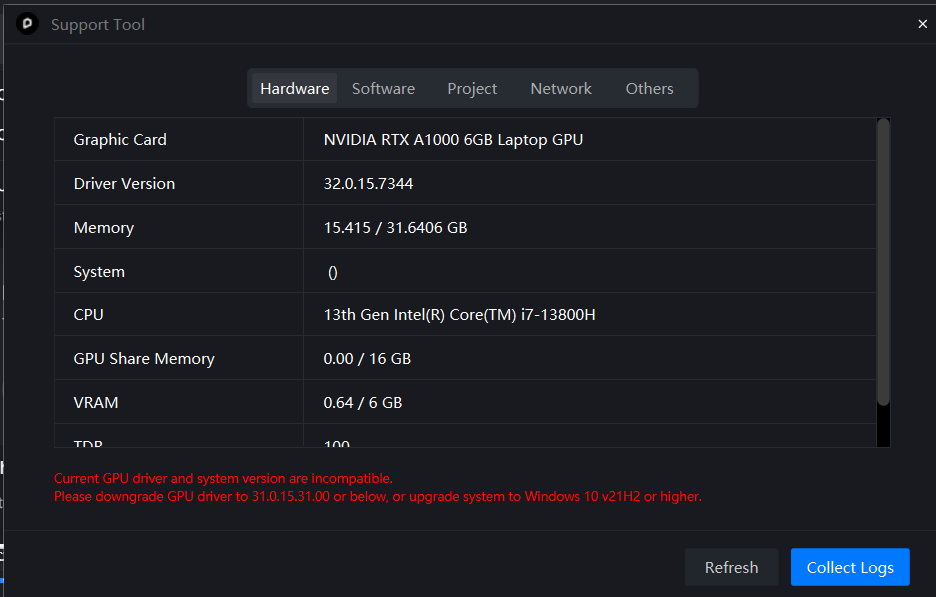
Task: Open the Software tab
Action: (383, 88)
